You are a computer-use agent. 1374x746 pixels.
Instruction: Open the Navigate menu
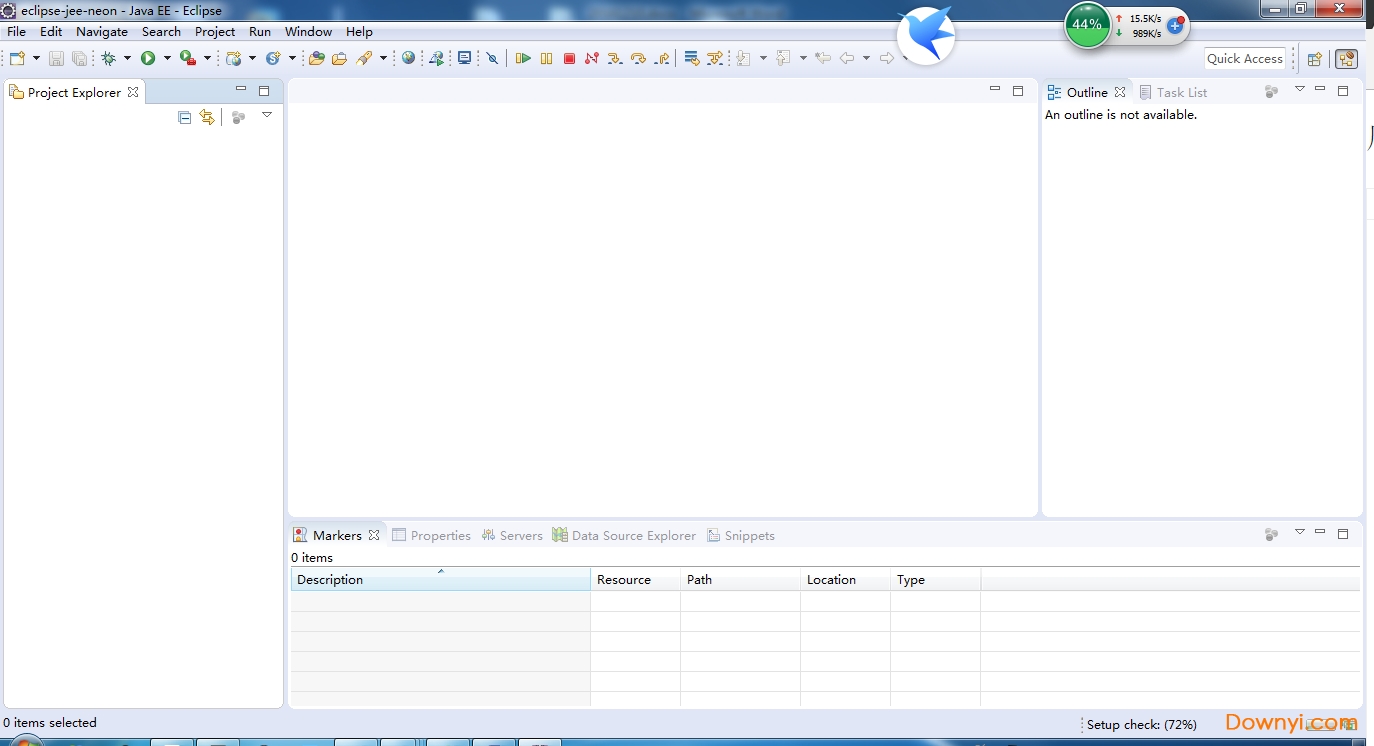click(x=101, y=31)
